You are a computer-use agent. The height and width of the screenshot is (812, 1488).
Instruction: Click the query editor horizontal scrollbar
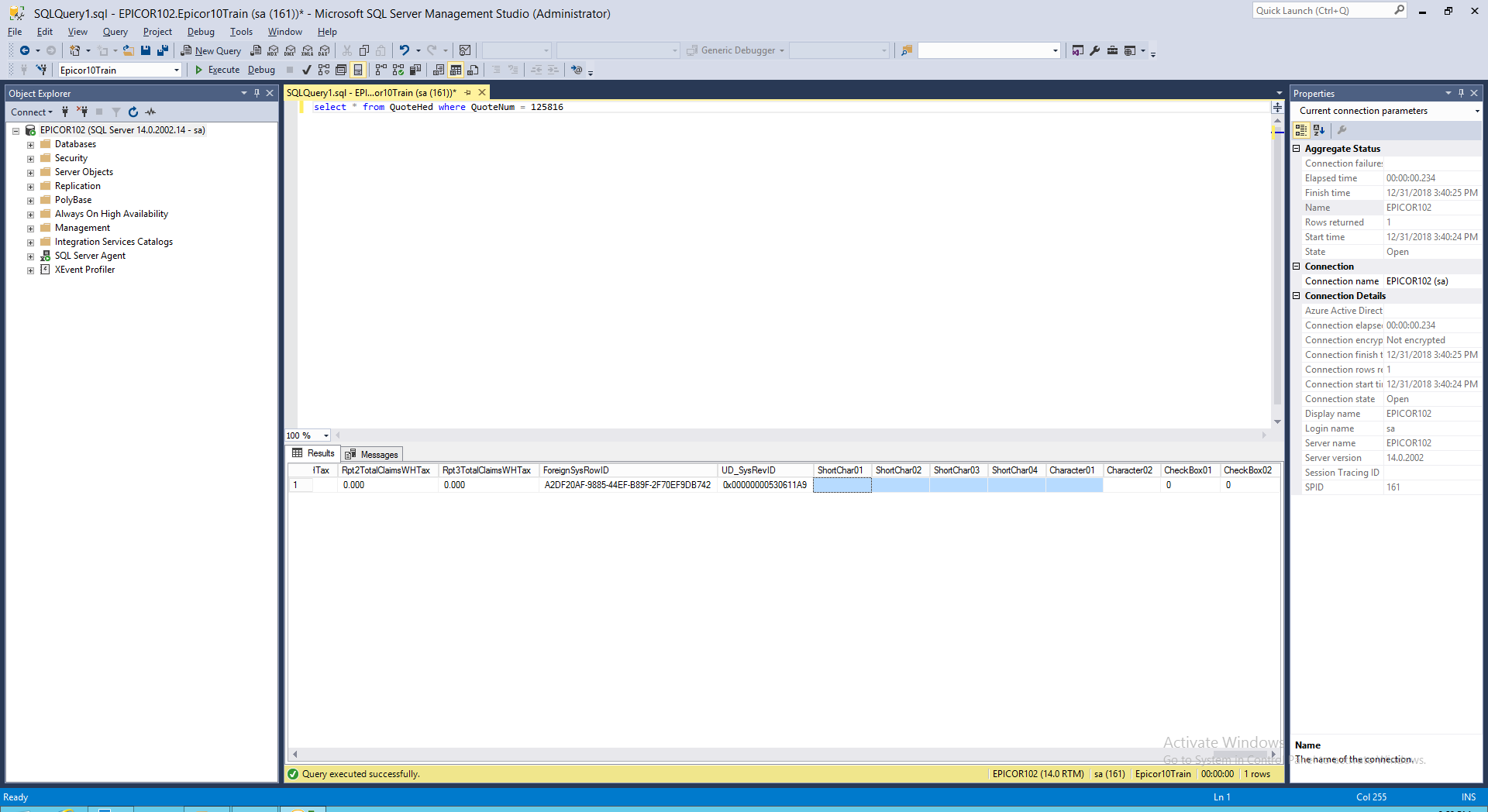point(801,435)
